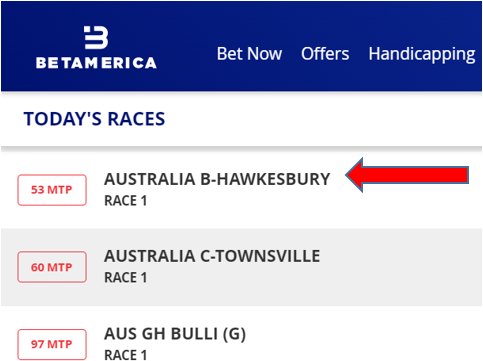The height and width of the screenshot is (361, 483).
Task: Open the Bet Now menu
Action: pos(249,54)
